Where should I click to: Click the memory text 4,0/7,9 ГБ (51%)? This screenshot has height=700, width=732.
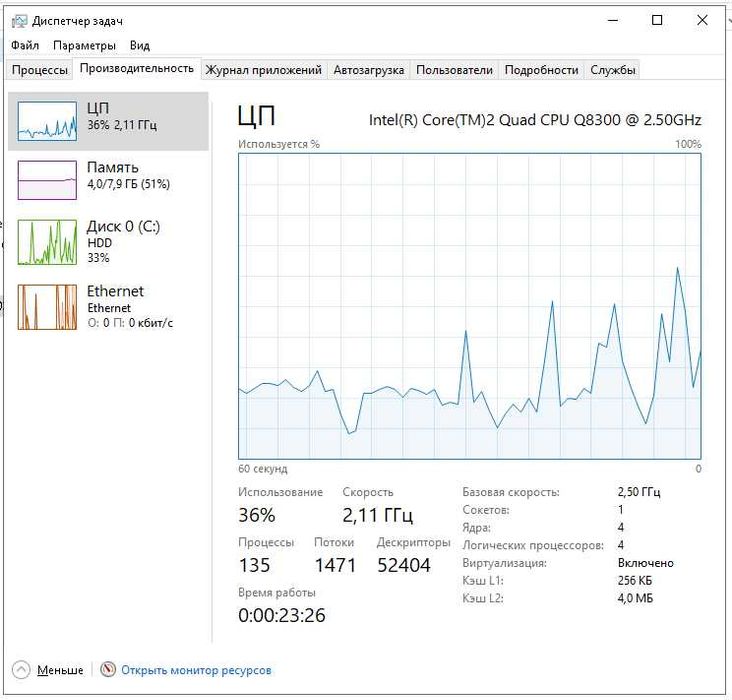point(128,184)
